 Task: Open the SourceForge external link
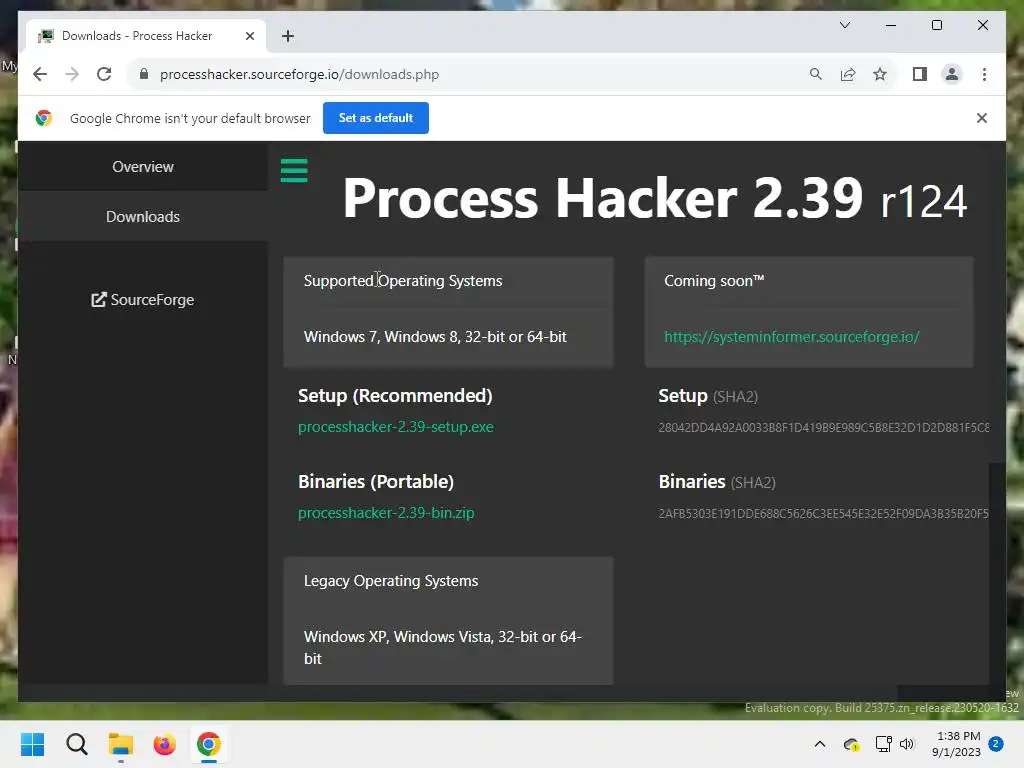(x=142, y=300)
